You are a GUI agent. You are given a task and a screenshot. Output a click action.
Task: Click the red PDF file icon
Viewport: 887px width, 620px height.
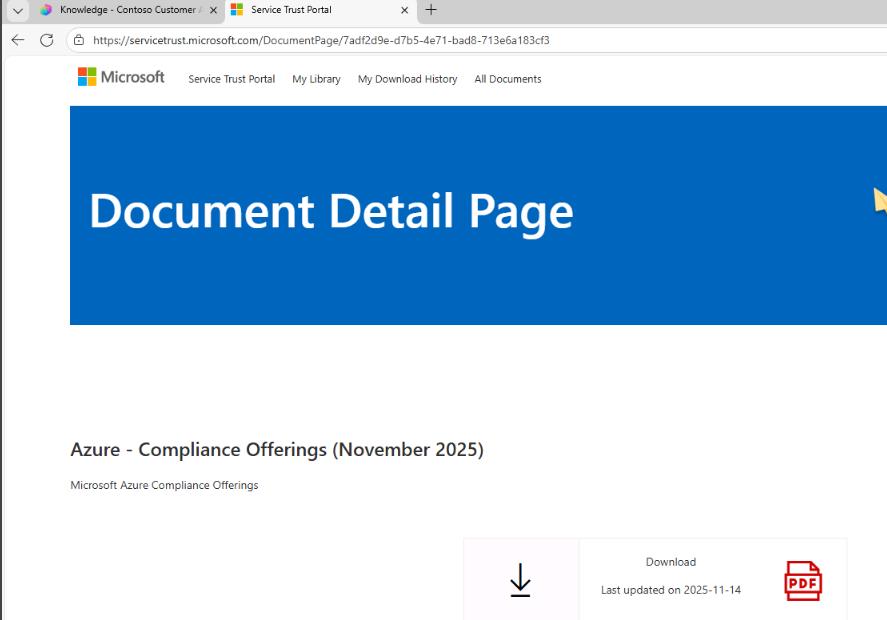[803, 580]
